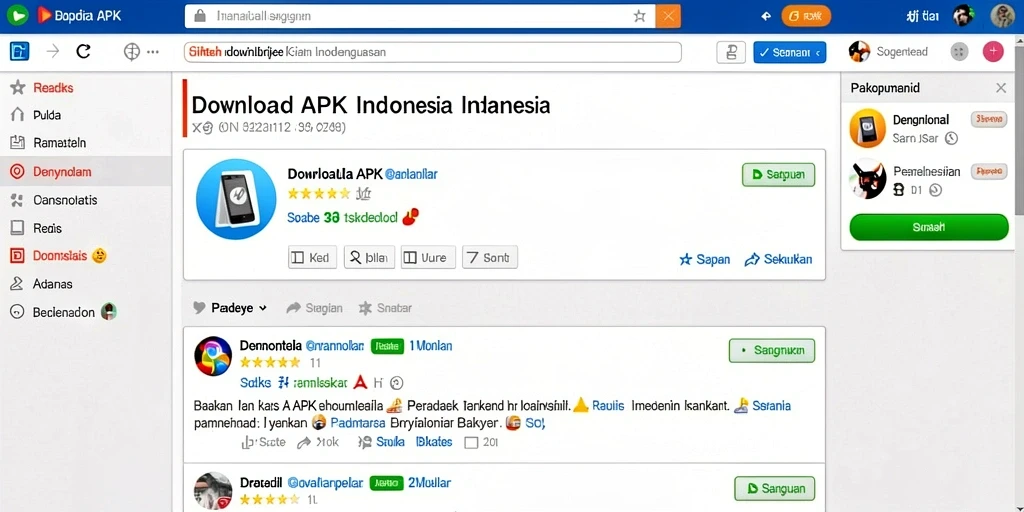Click the tag button next to Dengnional
This screenshot has width=1024, height=512.
(988, 119)
